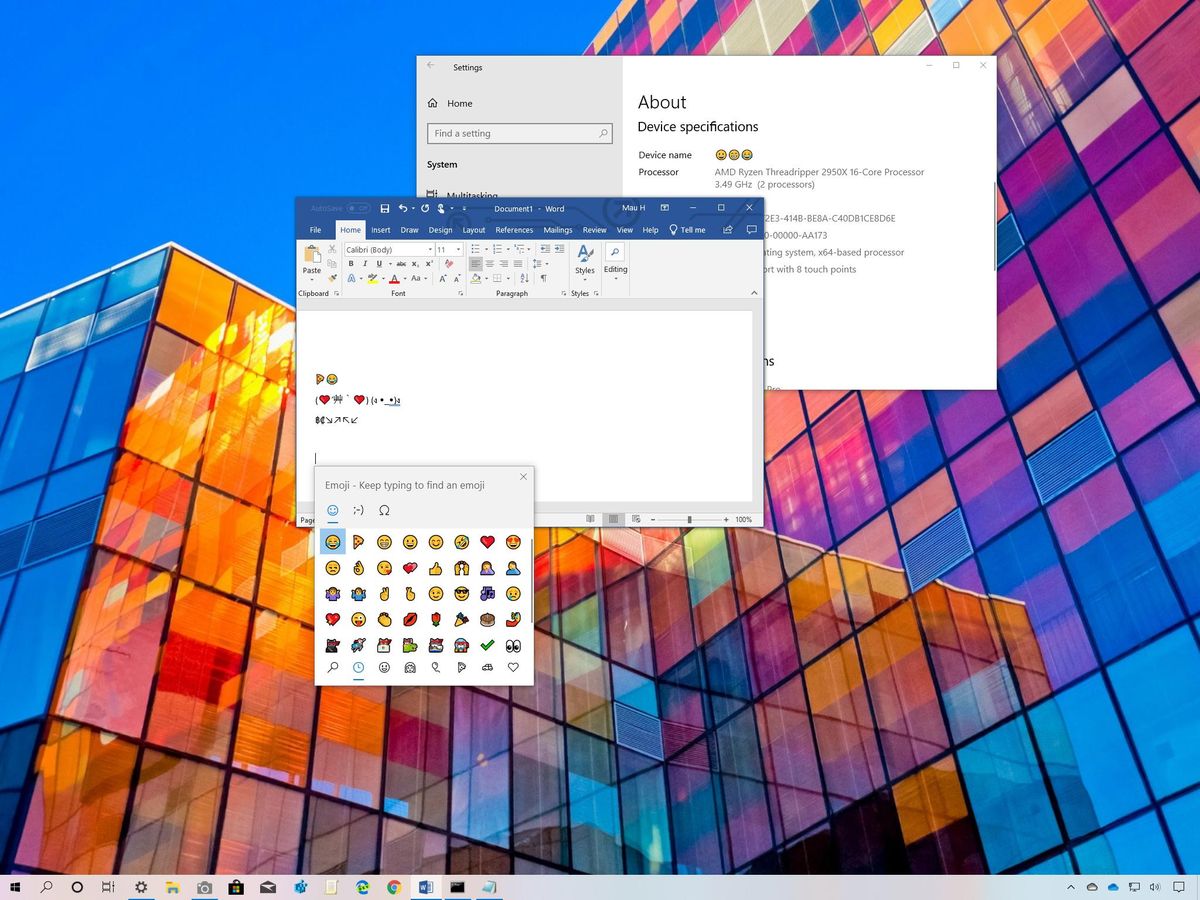1200x900 pixels.
Task: Select the Format Painter tool
Action: coord(334,277)
